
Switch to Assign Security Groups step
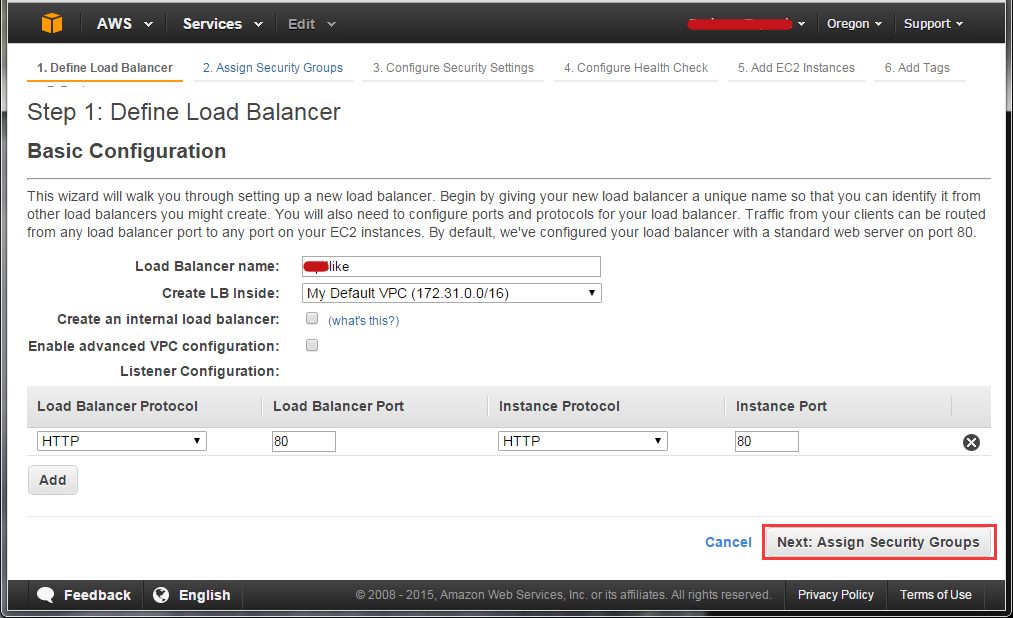tap(273, 68)
